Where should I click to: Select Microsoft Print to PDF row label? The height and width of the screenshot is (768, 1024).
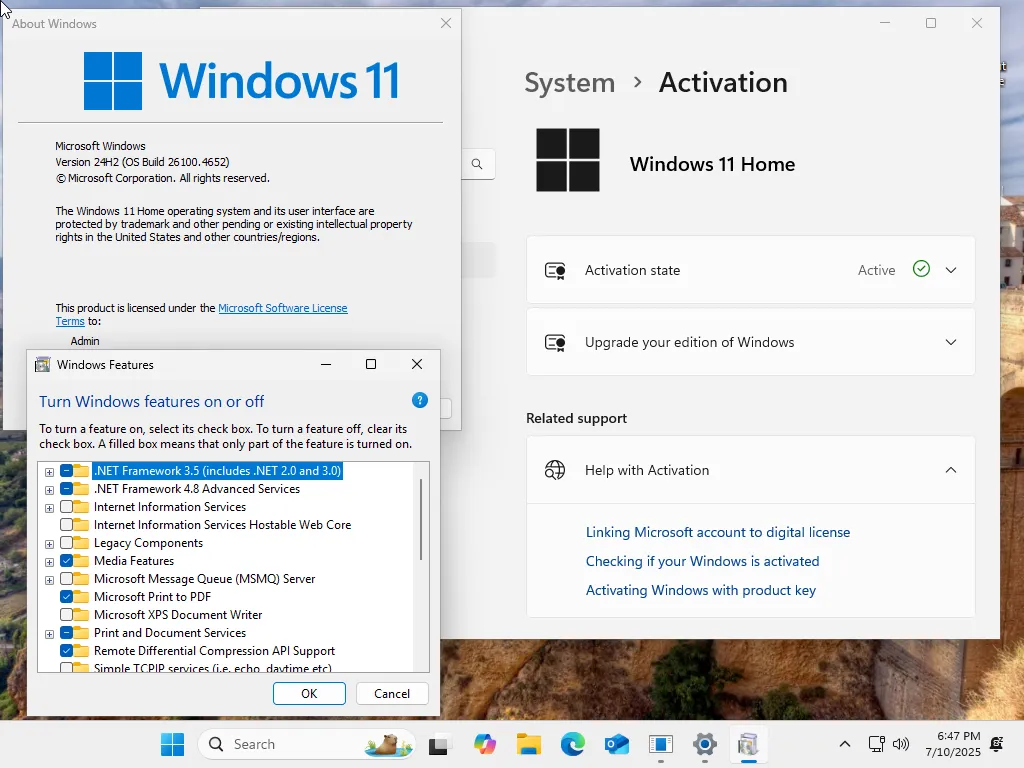(152, 596)
